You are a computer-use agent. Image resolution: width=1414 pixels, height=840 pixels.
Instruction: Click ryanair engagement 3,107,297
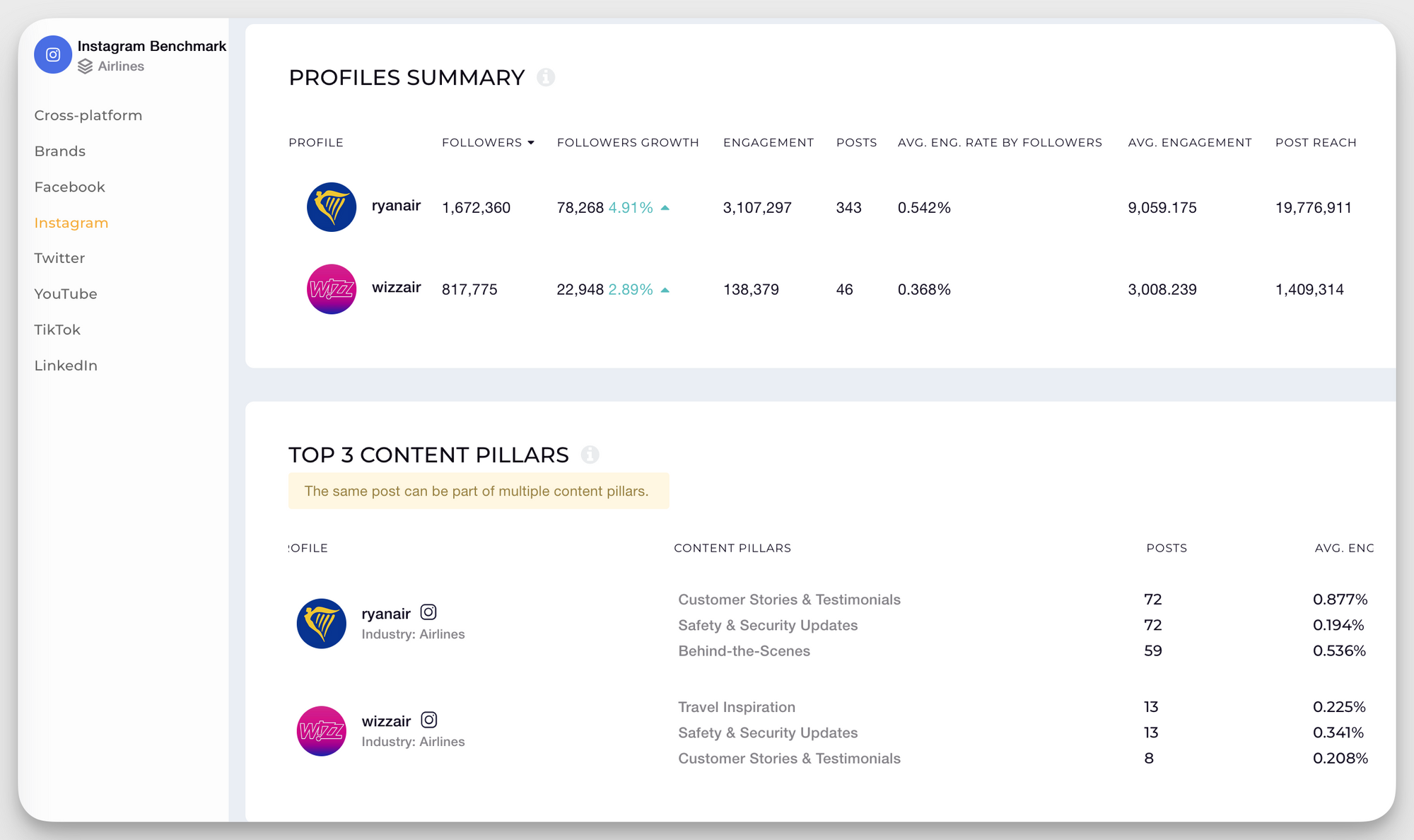[757, 208]
